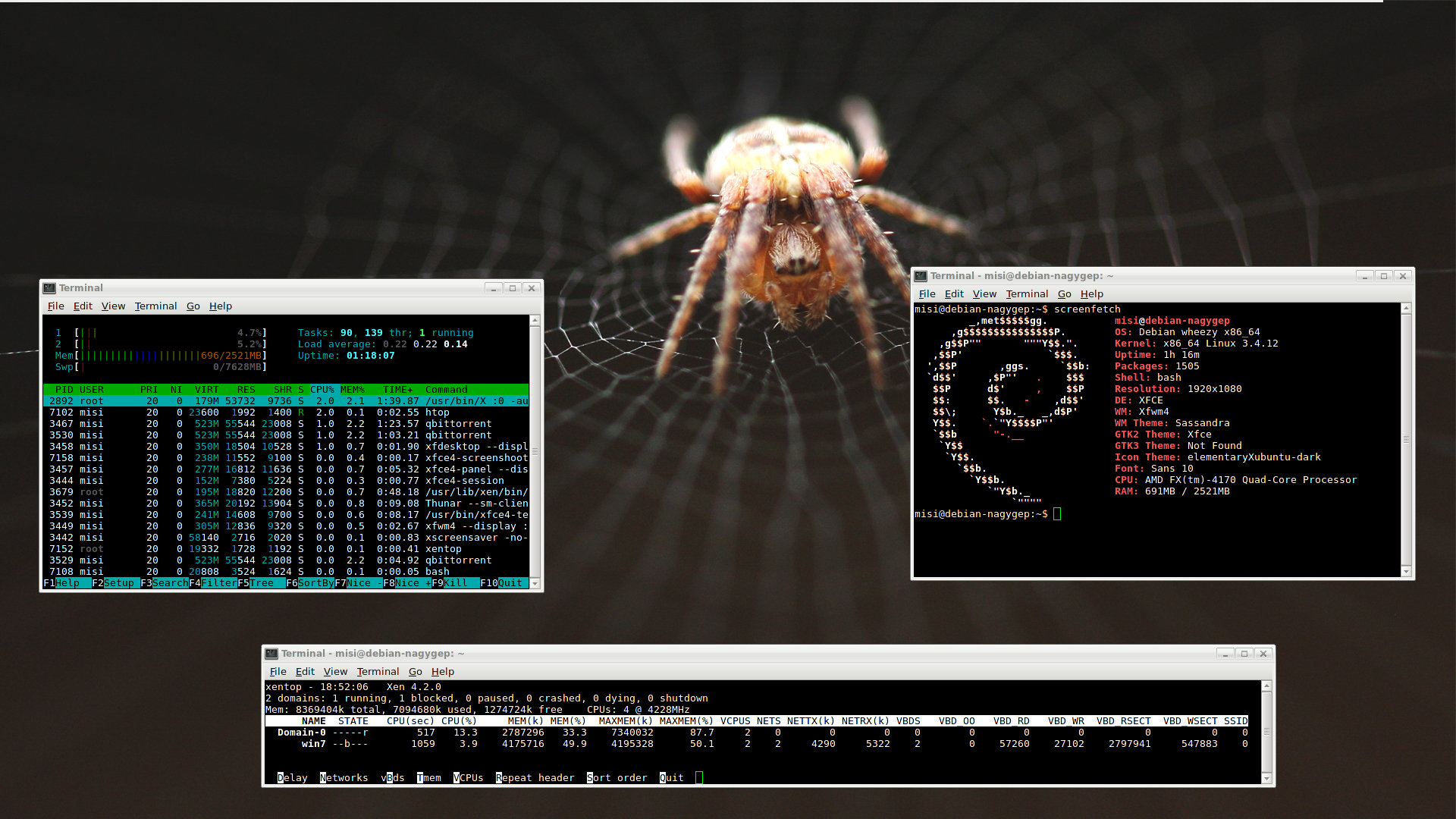Minimize the xentop terminal window

(1225, 654)
